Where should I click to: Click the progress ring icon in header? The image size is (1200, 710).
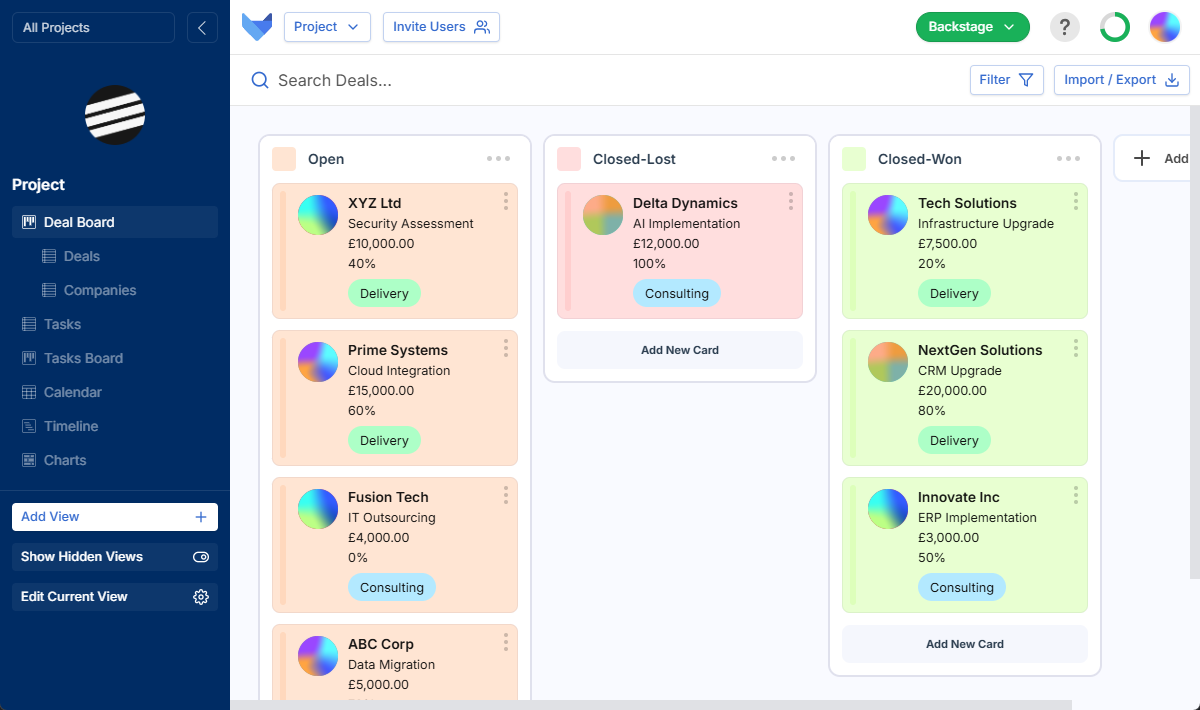pos(1114,27)
